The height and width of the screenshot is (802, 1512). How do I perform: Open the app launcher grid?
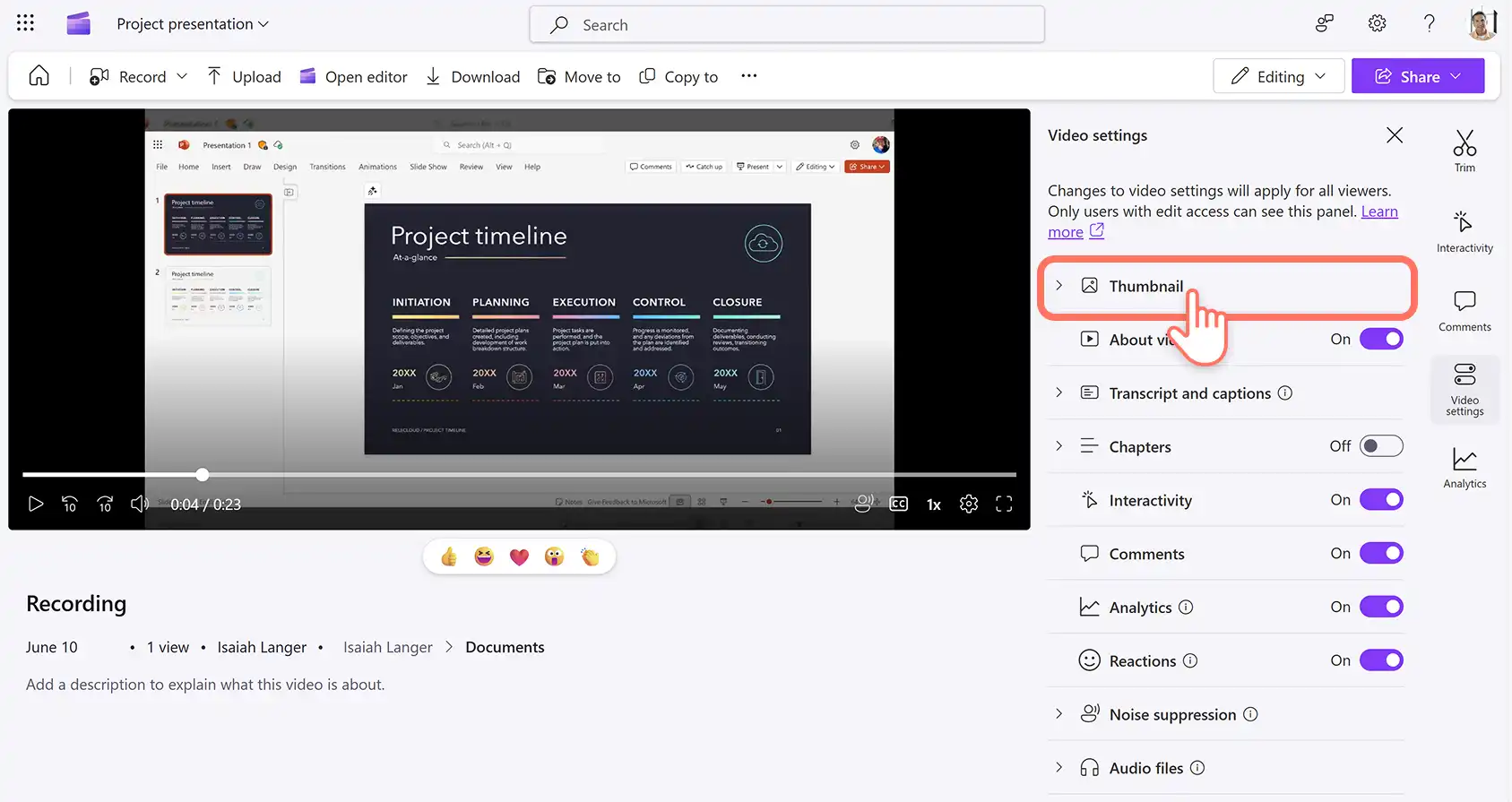pyautogui.click(x=25, y=23)
